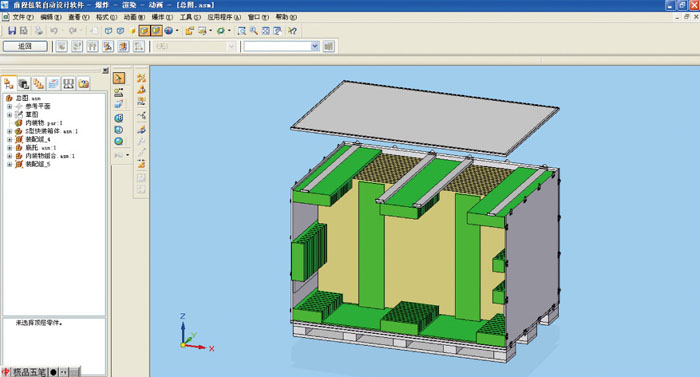Screen dimensions: 700x377
Task: Click the Save icon in the main toolbar
Action: (x=12, y=30)
